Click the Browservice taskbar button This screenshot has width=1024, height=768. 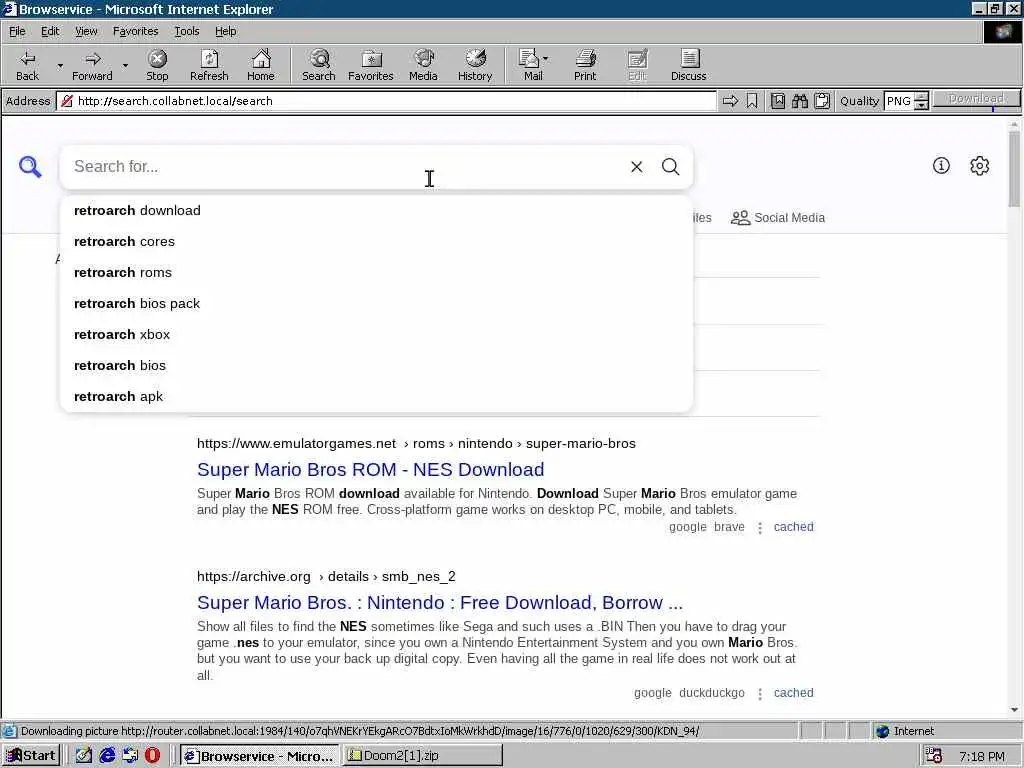259,756
